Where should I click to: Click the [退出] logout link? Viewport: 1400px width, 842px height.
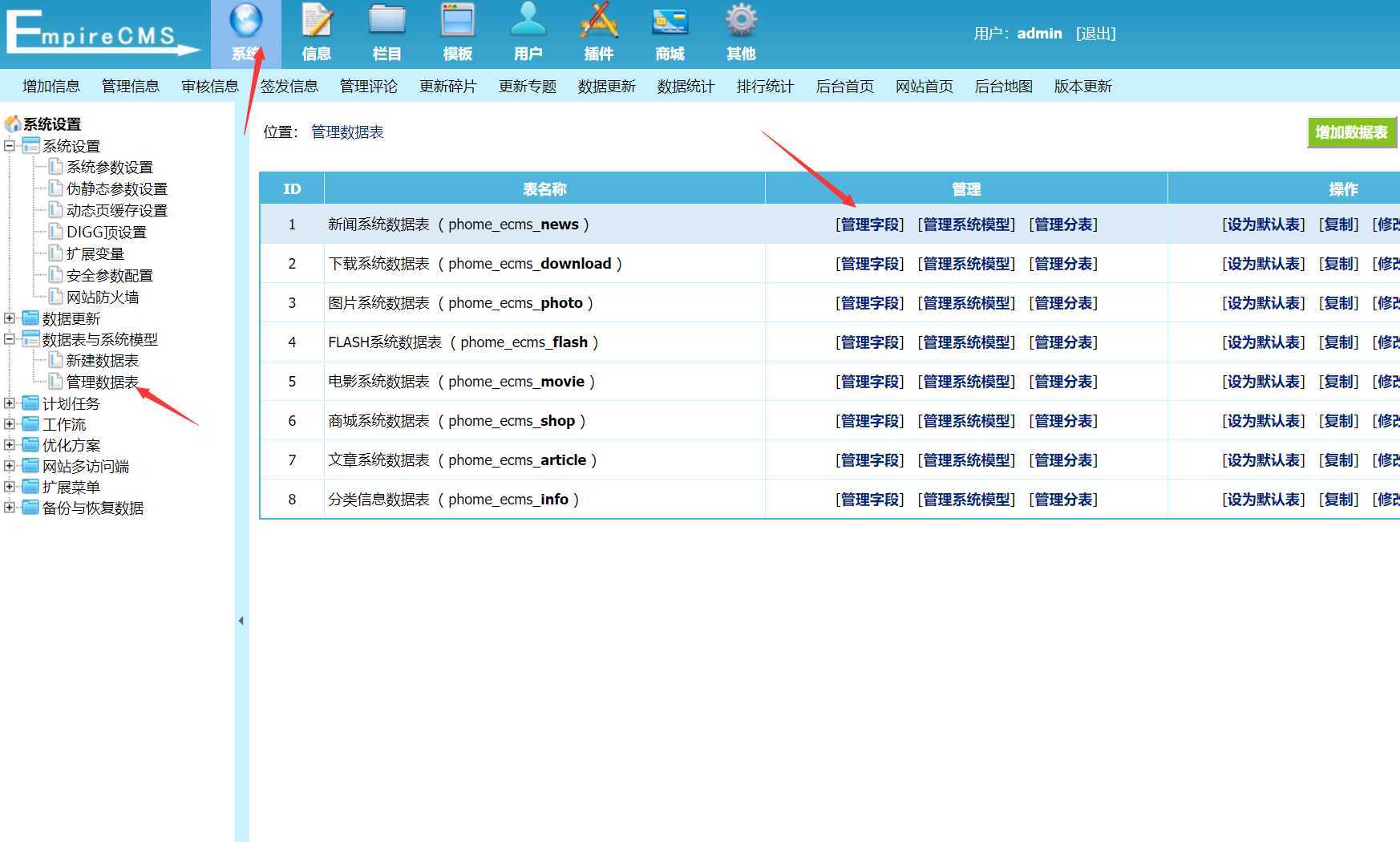tap(1096, 34)
